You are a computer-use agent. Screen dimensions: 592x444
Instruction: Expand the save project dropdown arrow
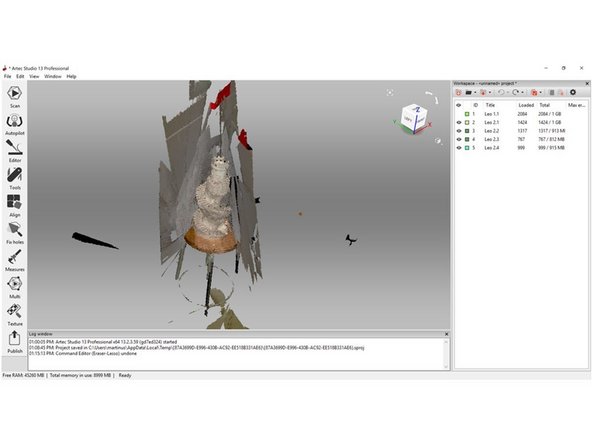click(x=490, y=92)
